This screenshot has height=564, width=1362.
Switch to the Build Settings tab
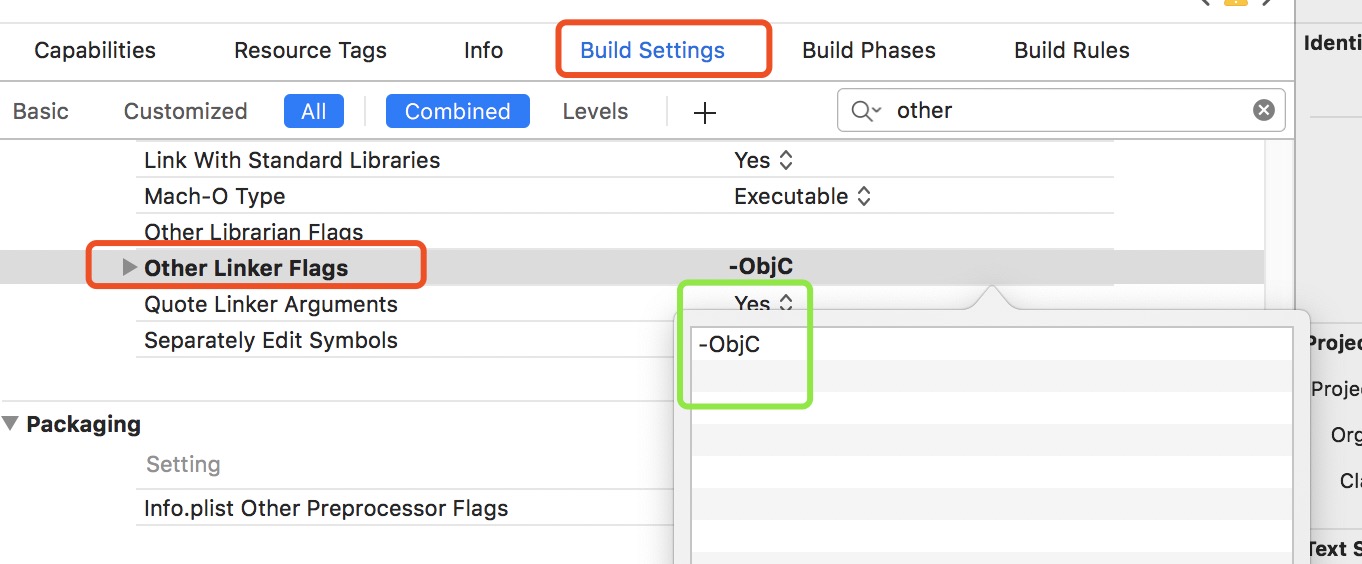pyautogui.click(x=652, y=51)
